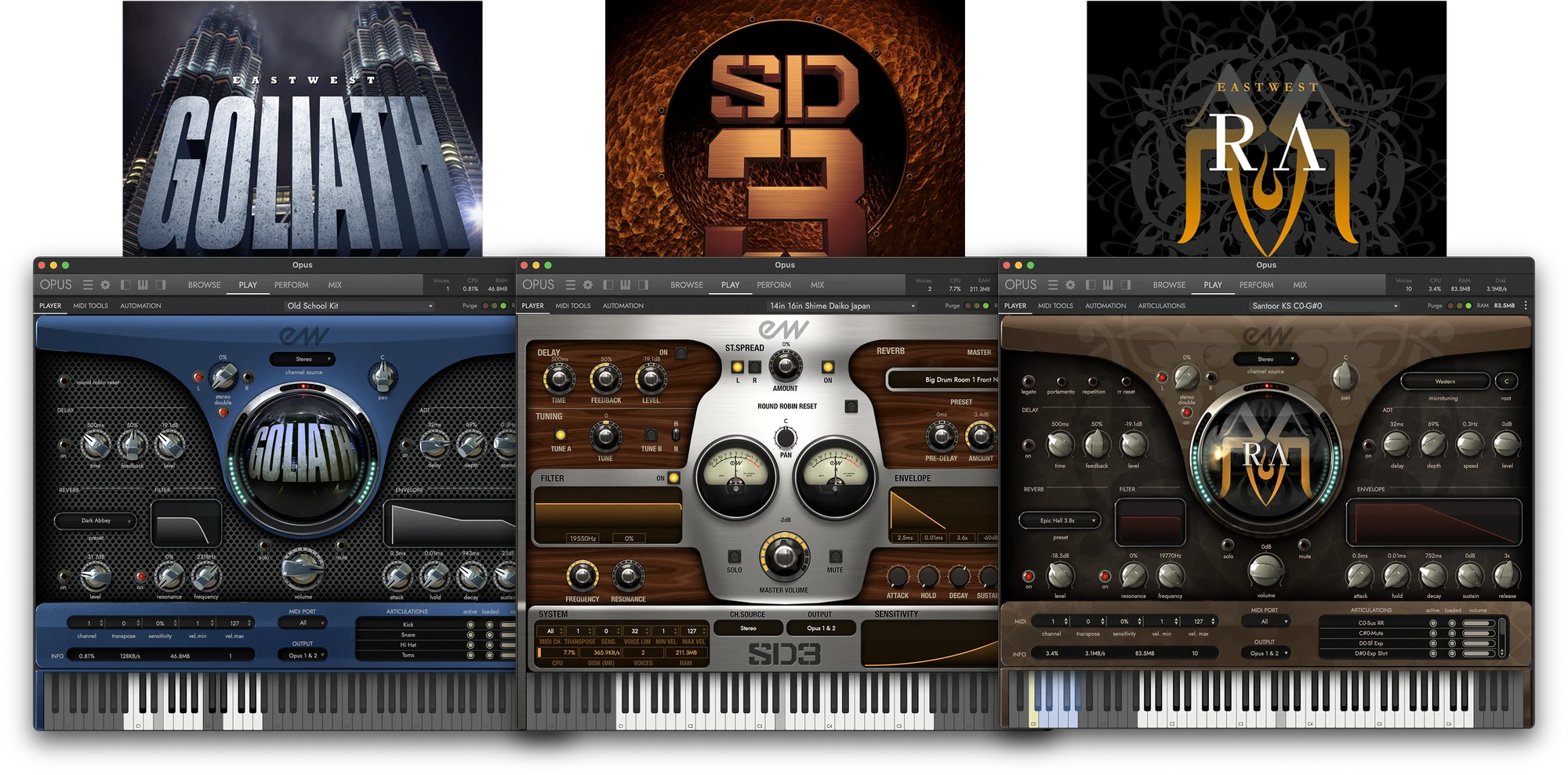
Task: Toggle the left panel icon in the SD3 window
Action: pyautogui.click(x=608, y=285)
